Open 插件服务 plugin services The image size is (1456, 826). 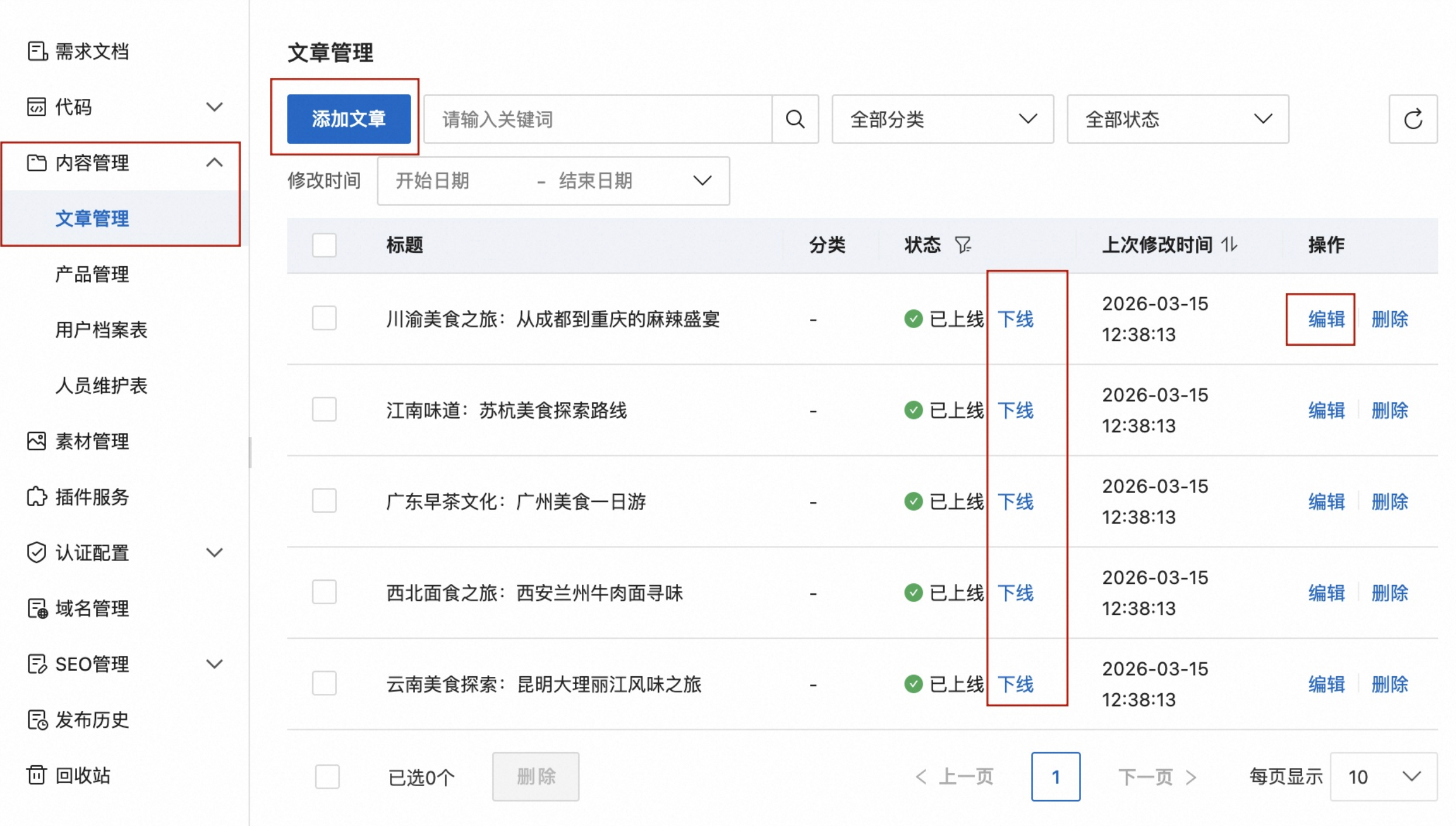tap(91, 497)
